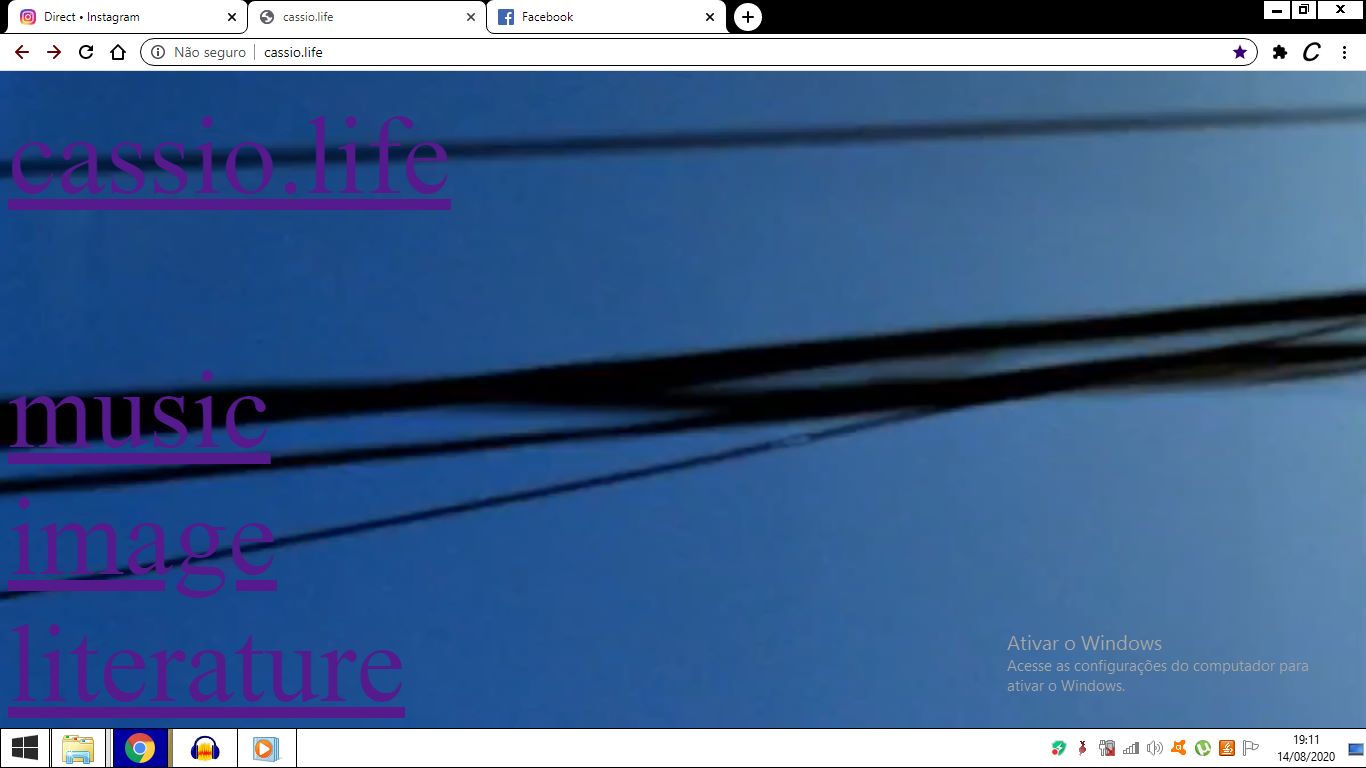Restore down the browser window
The image size is (1366, 768).
1304,10
